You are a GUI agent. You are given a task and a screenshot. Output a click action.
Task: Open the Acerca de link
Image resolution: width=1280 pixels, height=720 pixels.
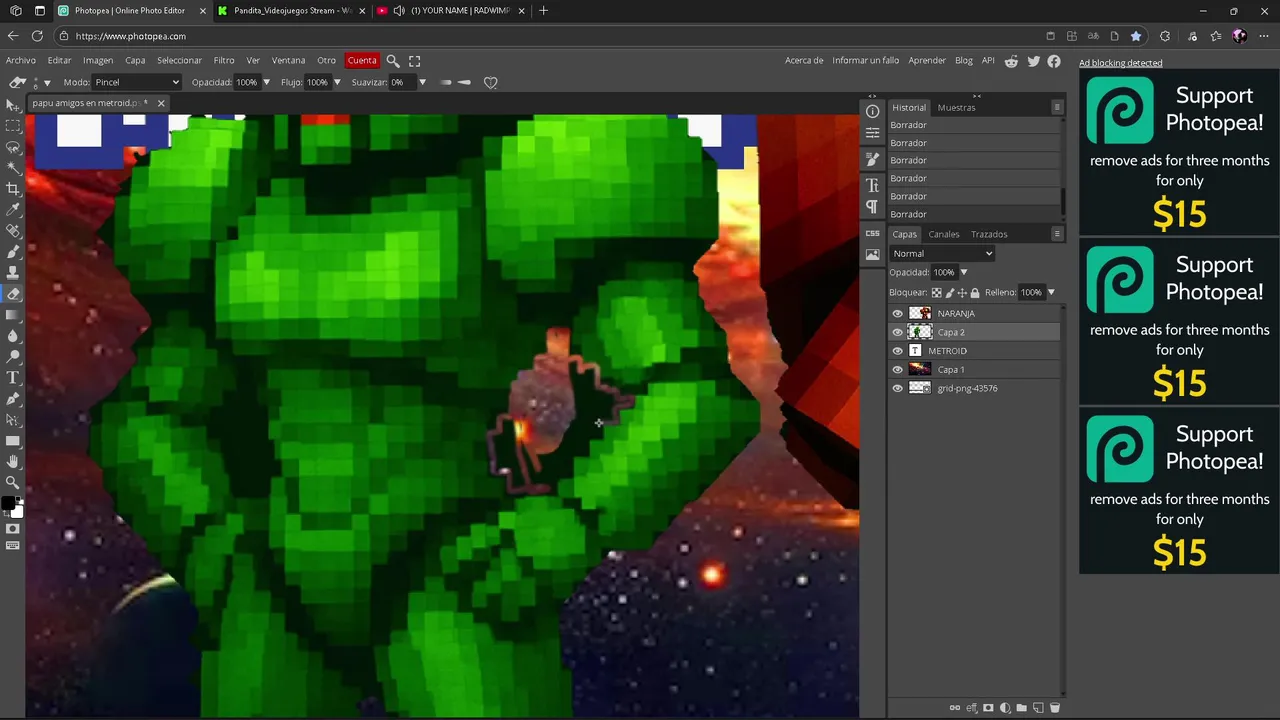(804, 61)
